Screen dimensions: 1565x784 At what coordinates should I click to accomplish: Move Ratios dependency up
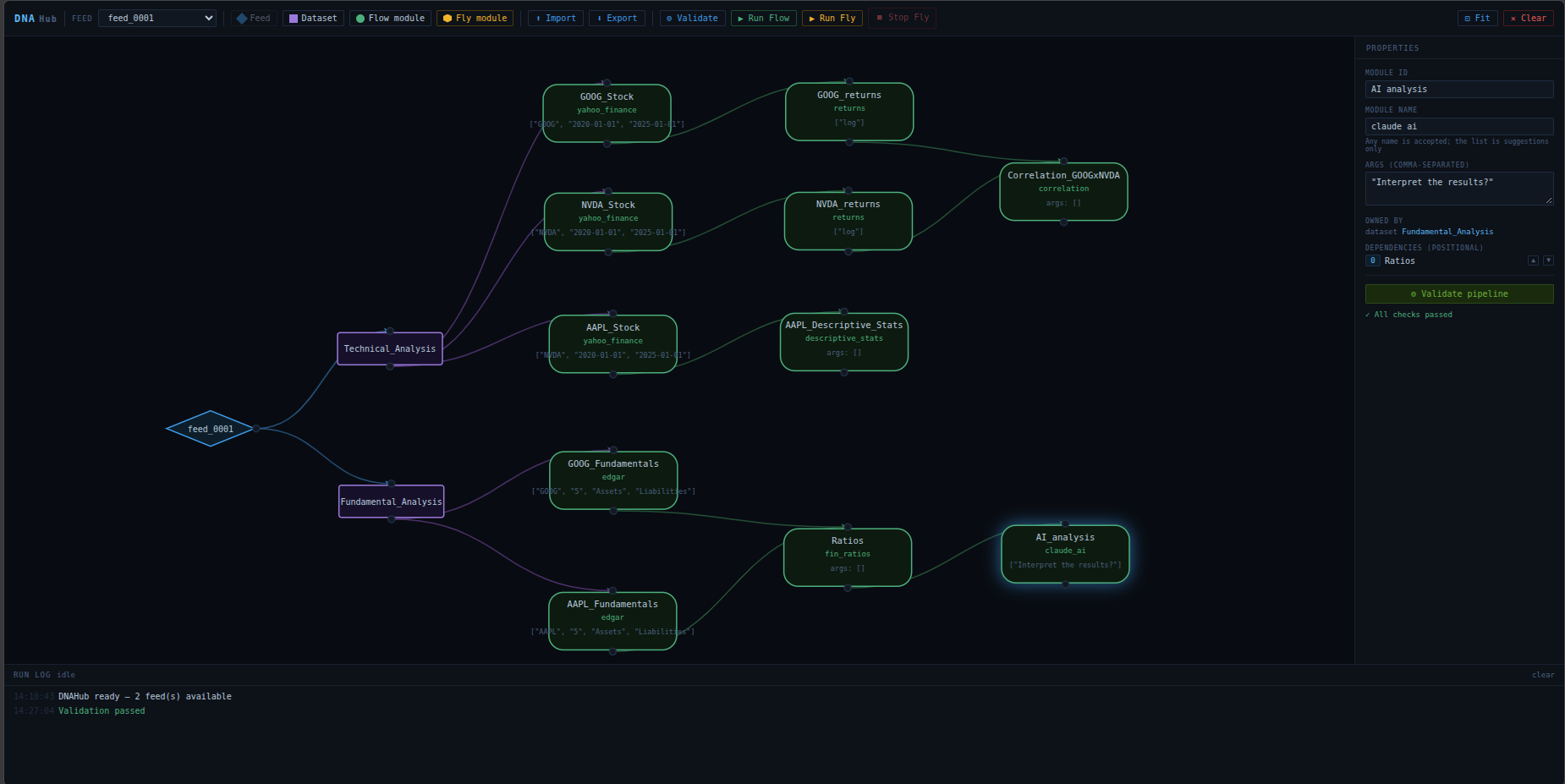tap(1533, 260)
